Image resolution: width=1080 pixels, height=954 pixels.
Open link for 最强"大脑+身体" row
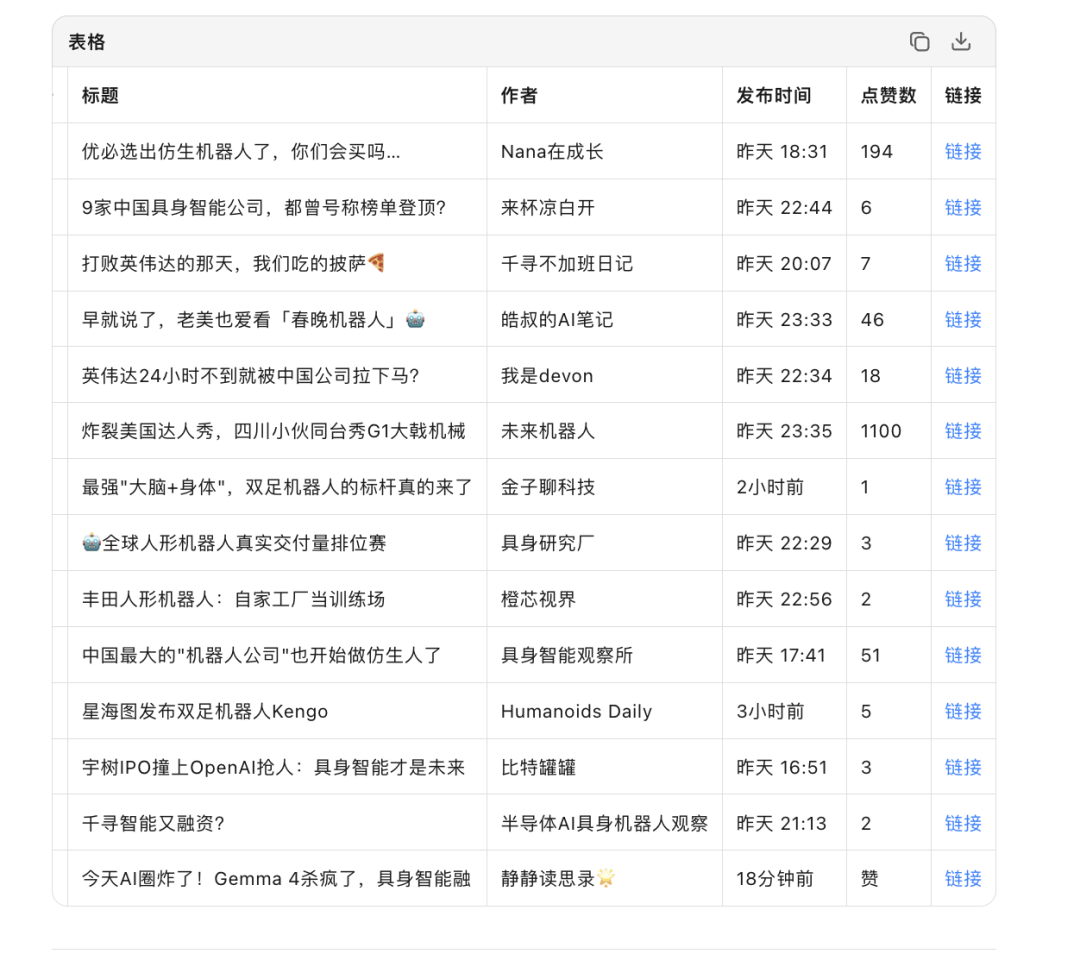point(962,487)
